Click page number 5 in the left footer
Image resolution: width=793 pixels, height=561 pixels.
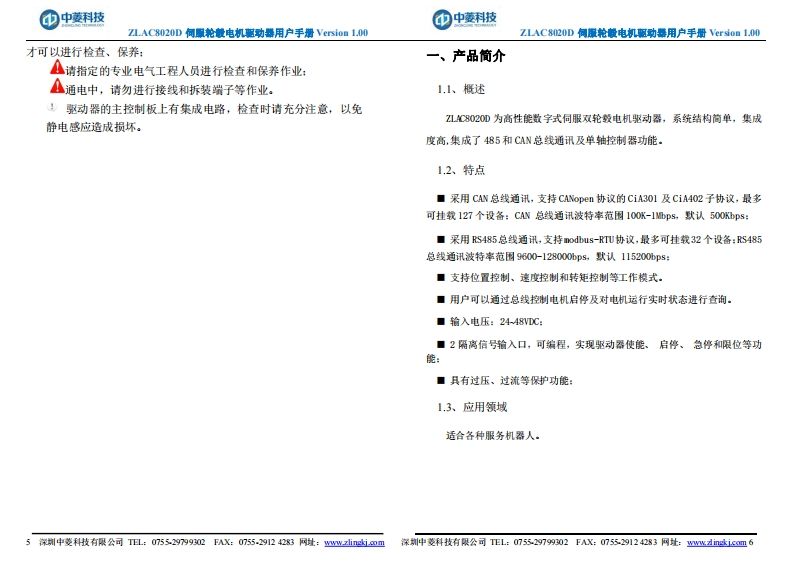pos(28,542)
